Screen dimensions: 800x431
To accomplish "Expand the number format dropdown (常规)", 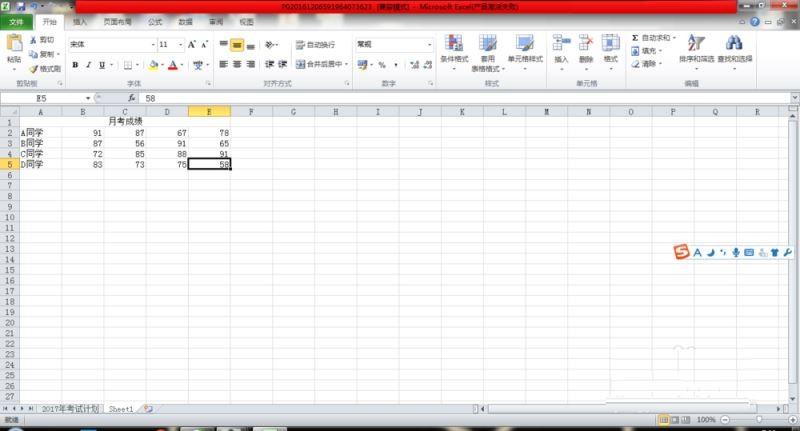I will point(429,45).
